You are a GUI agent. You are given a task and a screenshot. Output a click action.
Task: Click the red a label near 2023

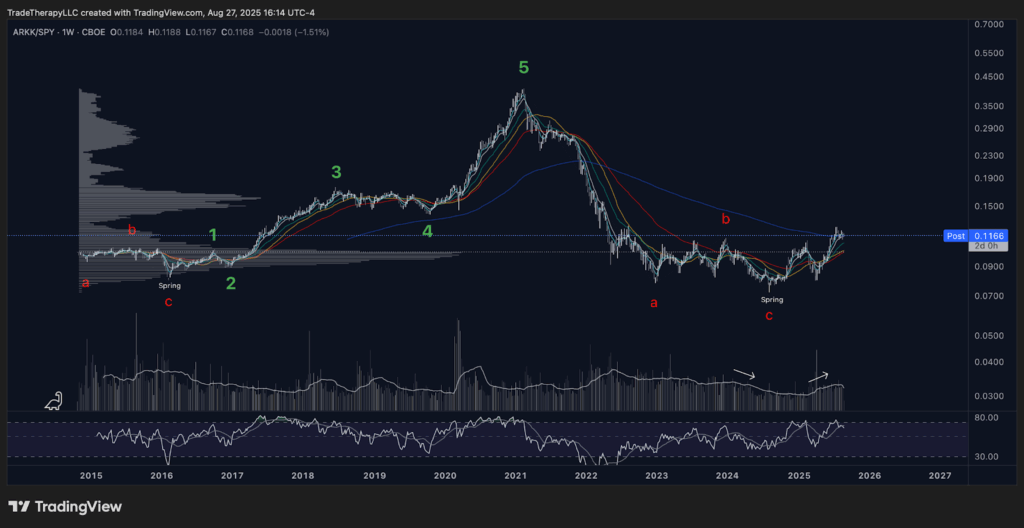click(654, 303)
